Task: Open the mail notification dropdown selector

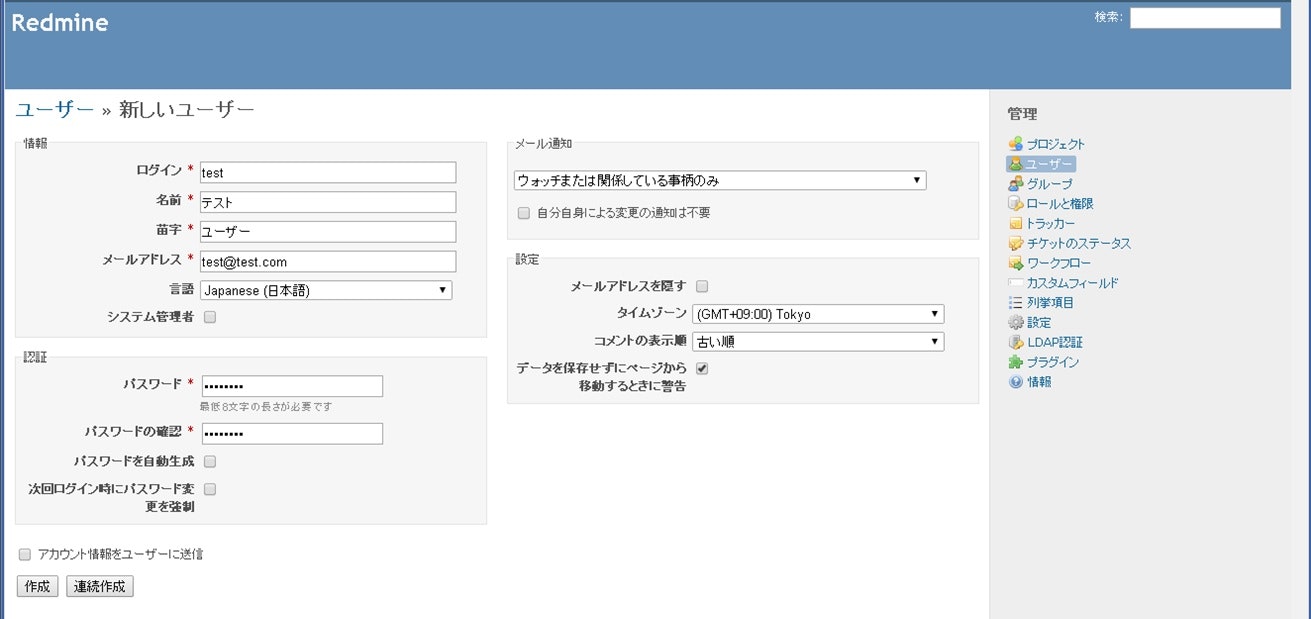Action: 719,180
